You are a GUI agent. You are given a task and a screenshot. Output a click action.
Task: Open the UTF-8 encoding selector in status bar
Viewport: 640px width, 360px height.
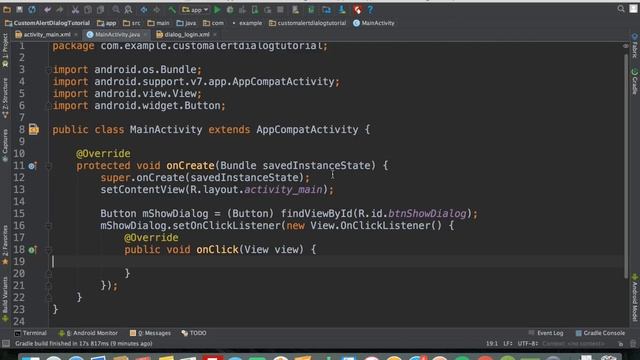[x=527, y=344]
